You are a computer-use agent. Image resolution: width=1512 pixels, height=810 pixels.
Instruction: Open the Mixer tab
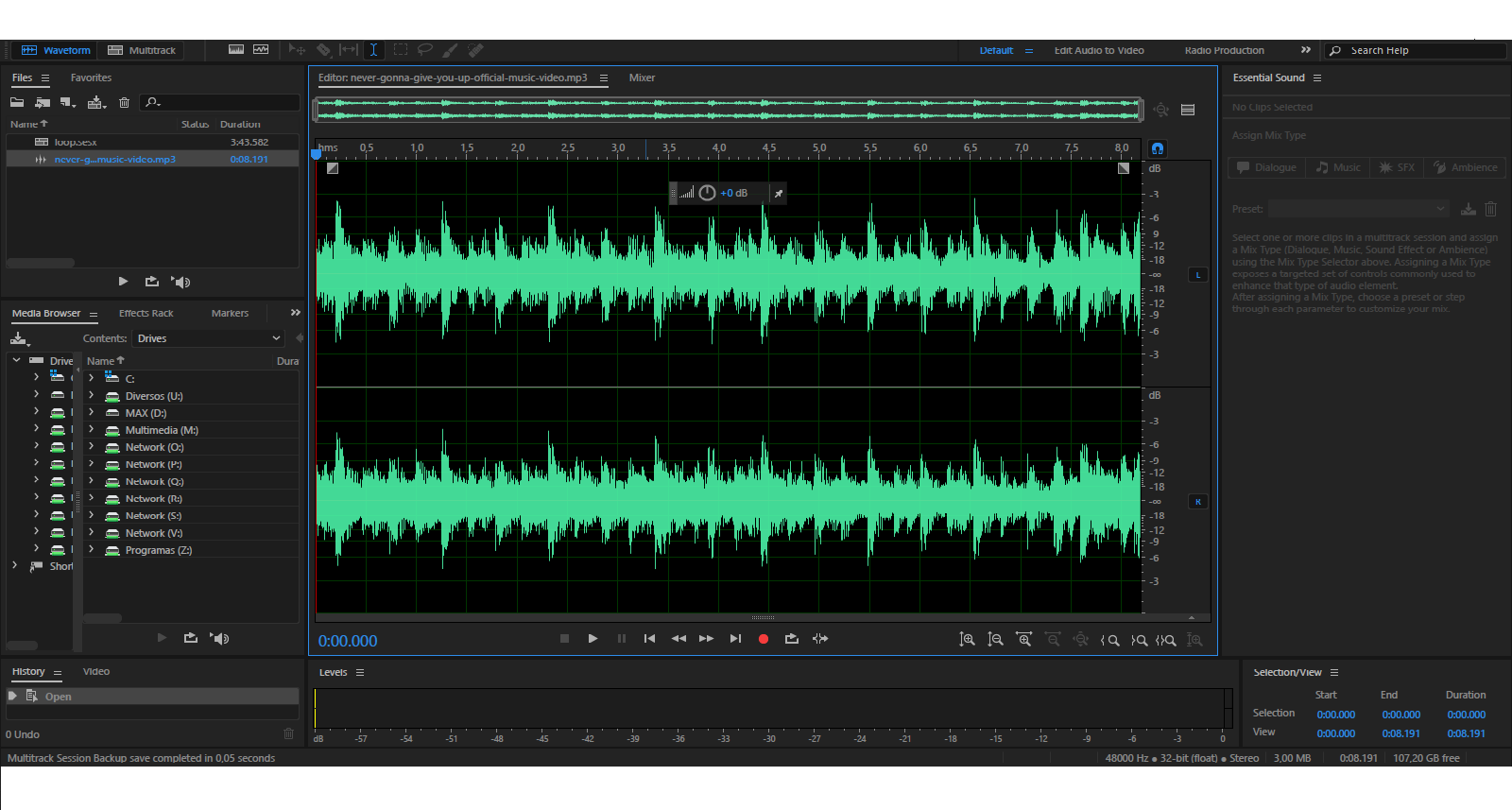point(642,78)
